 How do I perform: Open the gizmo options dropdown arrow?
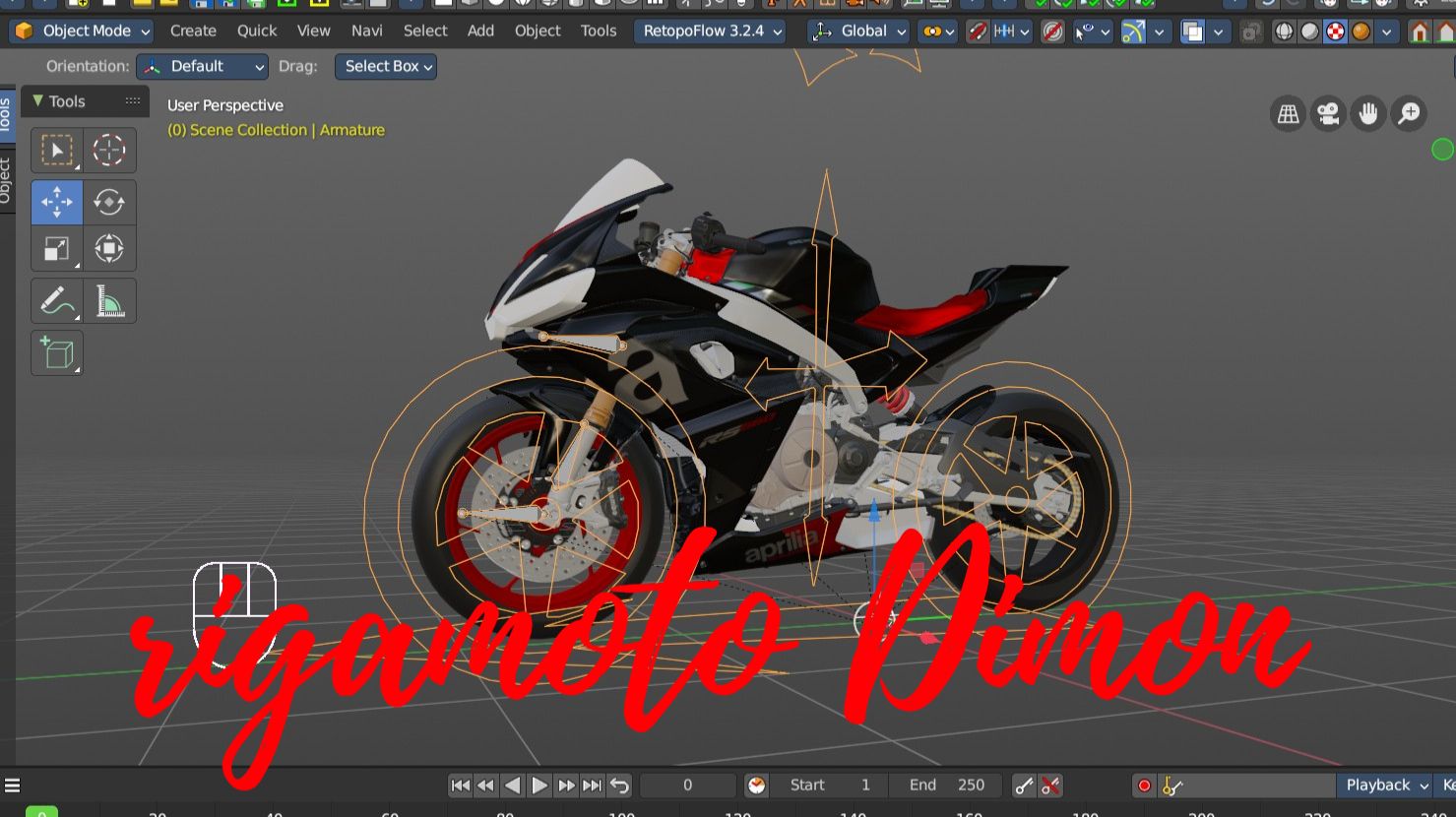pos(1160,31)
